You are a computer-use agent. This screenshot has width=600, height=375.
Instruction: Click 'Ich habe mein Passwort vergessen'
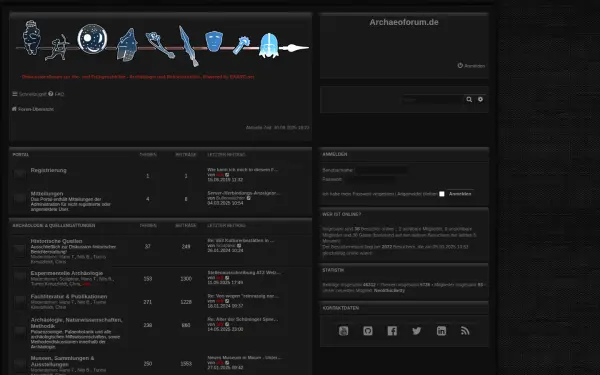[358, 194]
